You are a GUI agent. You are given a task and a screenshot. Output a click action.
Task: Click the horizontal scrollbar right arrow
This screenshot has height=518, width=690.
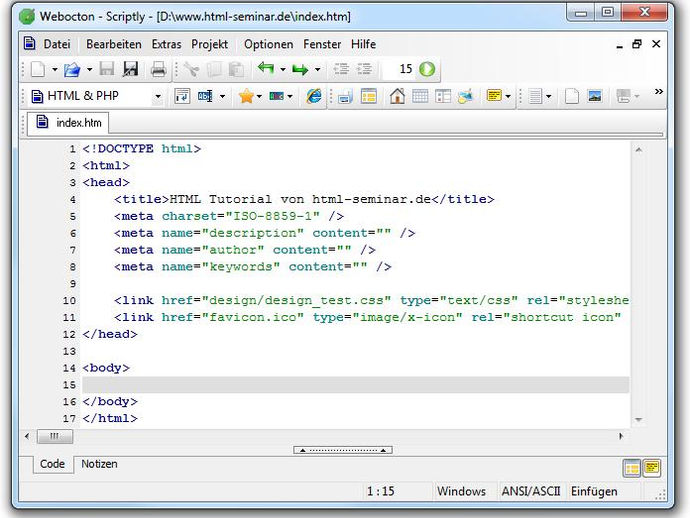[x=621, y=436]
